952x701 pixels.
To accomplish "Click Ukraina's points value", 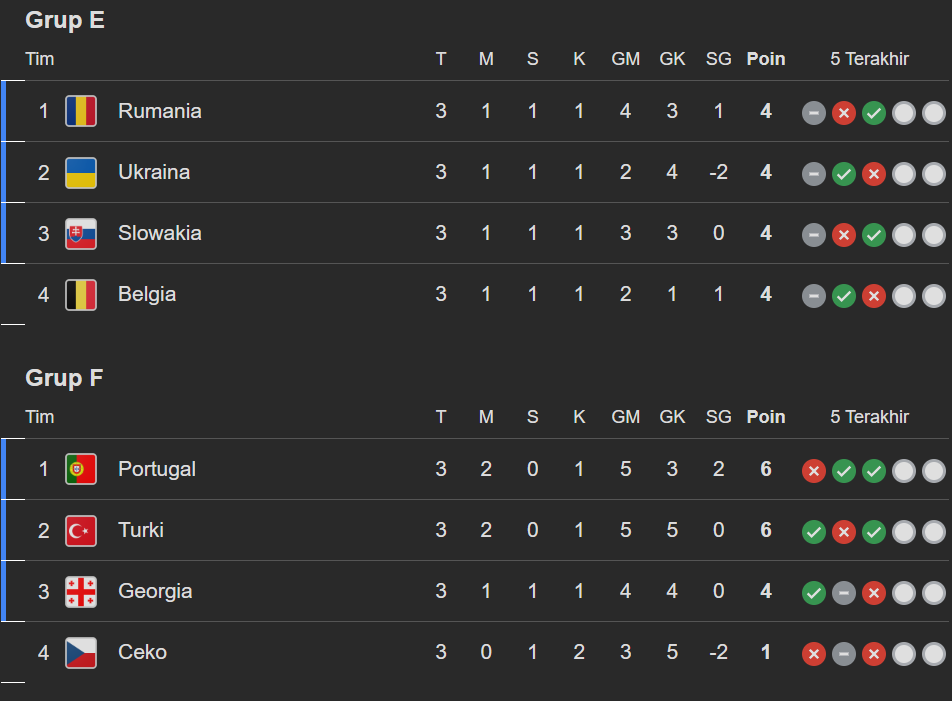I will click(766, 172).
